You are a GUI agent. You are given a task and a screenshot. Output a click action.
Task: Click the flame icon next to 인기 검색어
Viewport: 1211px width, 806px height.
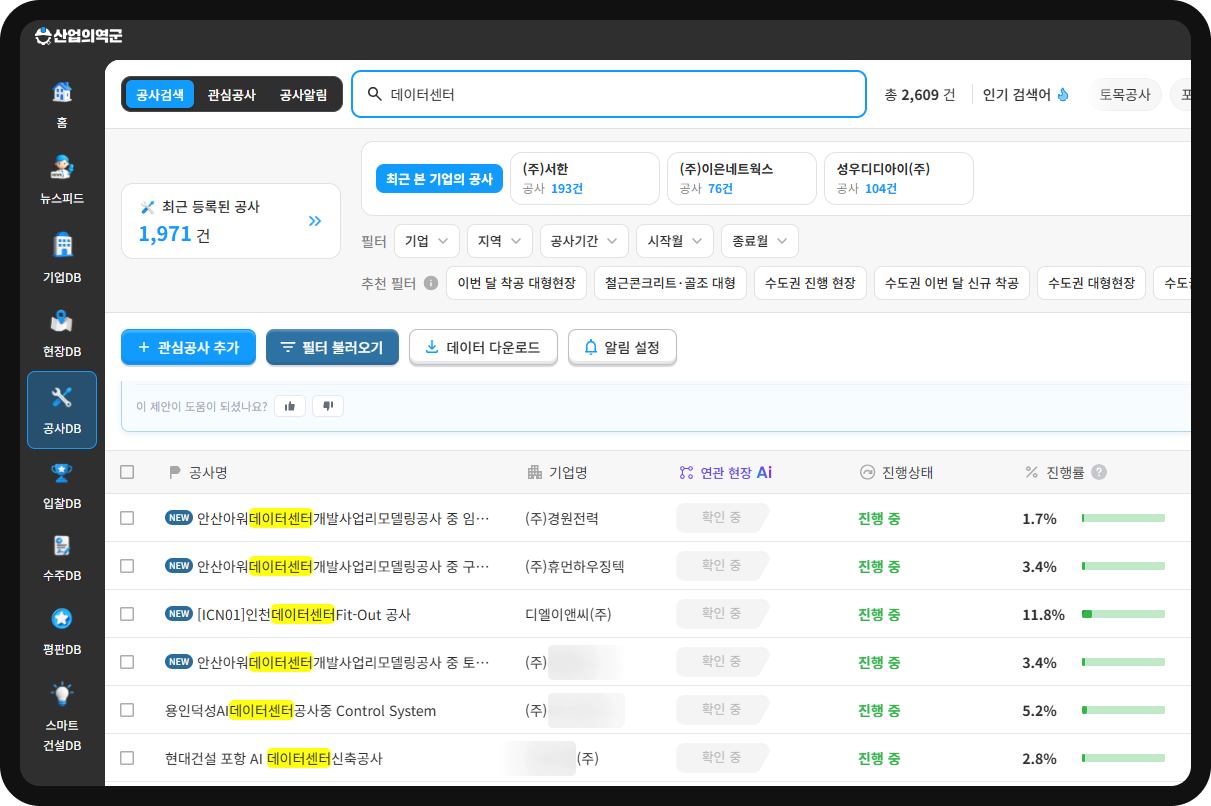coord(1063,95)
